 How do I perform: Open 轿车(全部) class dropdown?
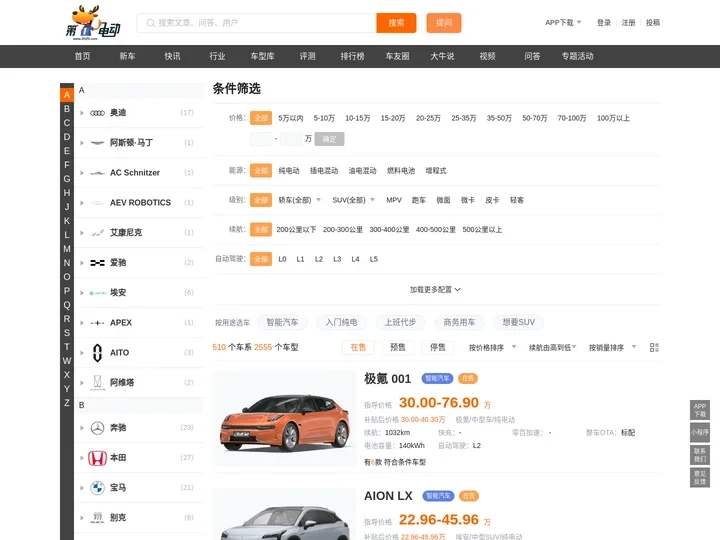coord(299,200)
